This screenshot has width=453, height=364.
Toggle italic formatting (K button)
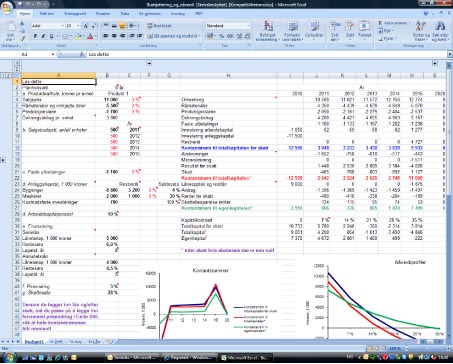[43, 36]
